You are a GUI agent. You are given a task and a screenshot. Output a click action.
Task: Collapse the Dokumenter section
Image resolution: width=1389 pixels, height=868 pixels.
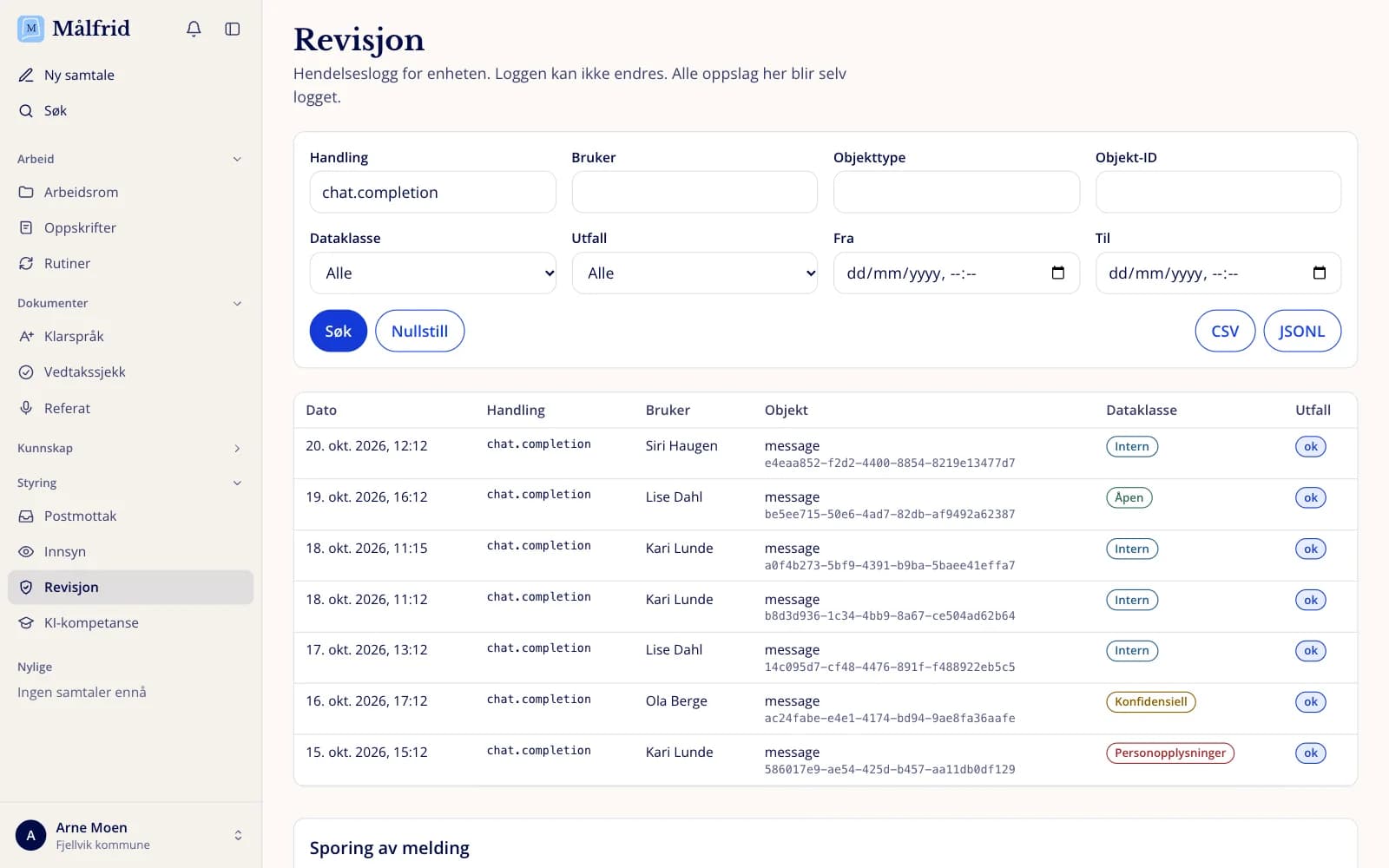(130, 303)
